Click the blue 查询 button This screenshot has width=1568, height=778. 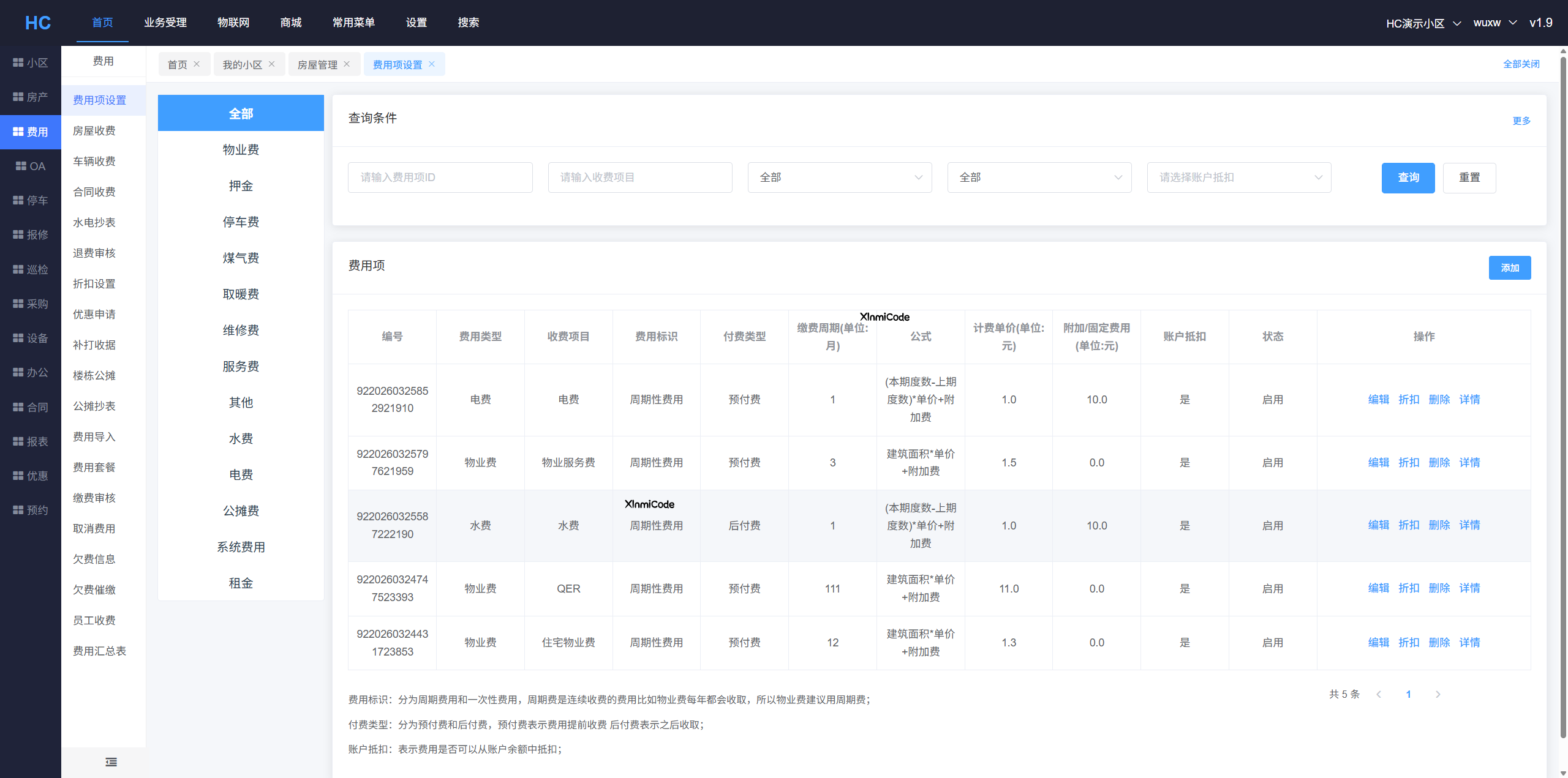1408,178
